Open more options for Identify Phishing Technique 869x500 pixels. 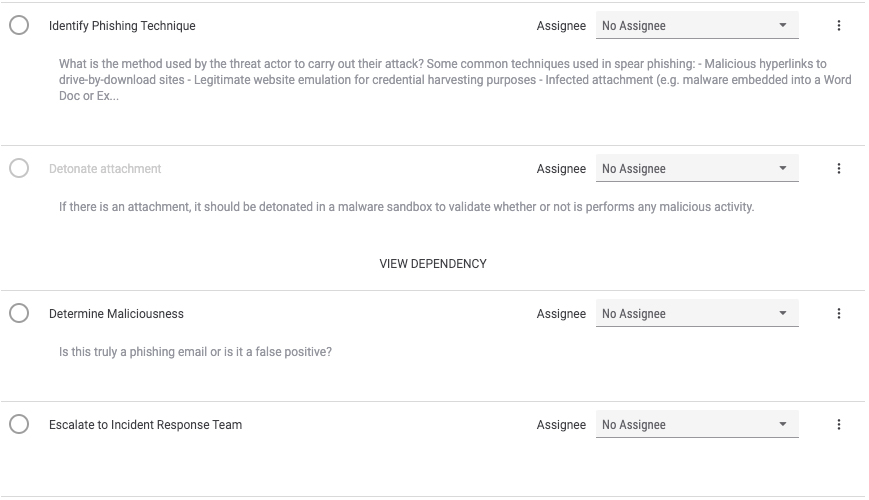pos(839,25)
